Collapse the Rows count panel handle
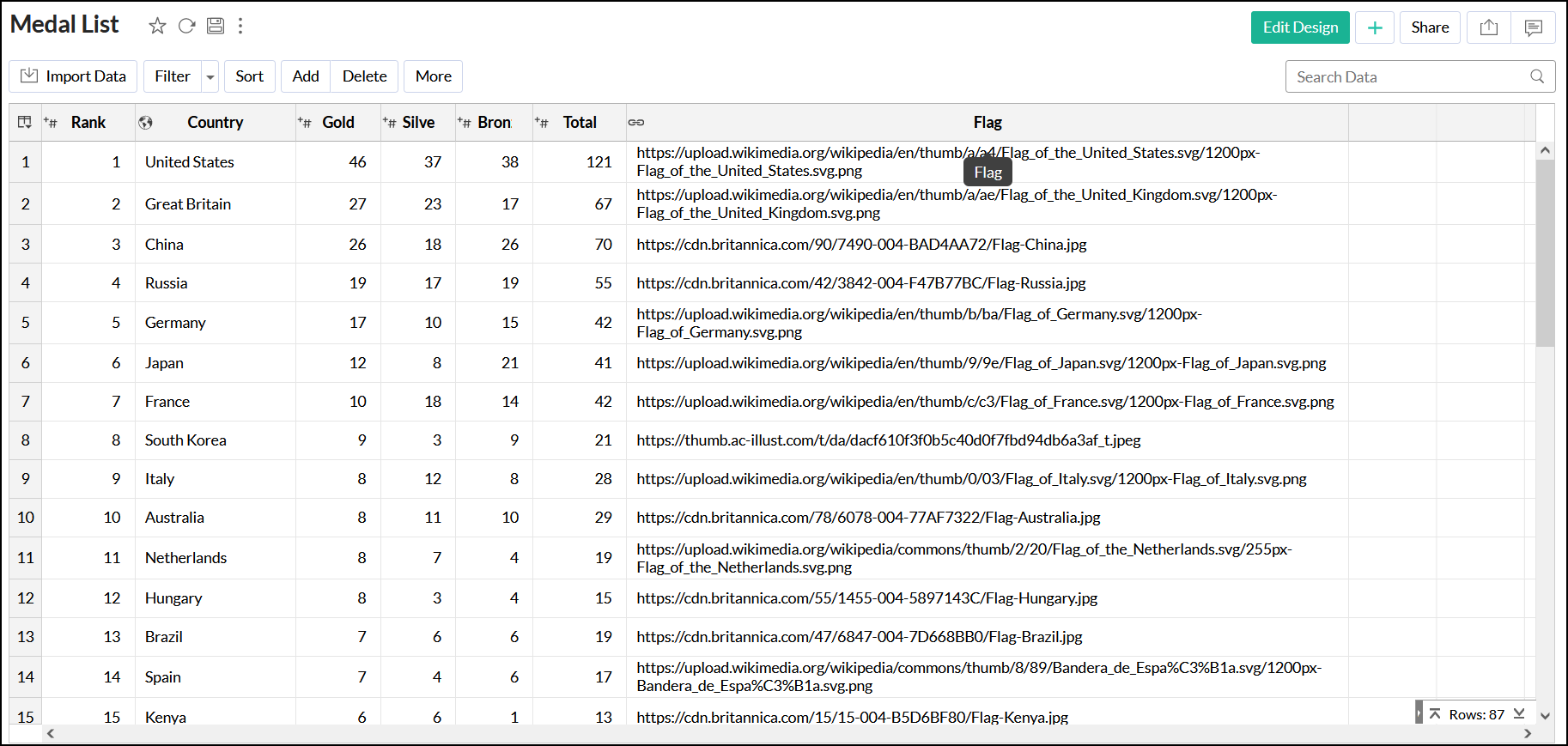 pyautogui.click(x=1419, y=713)
